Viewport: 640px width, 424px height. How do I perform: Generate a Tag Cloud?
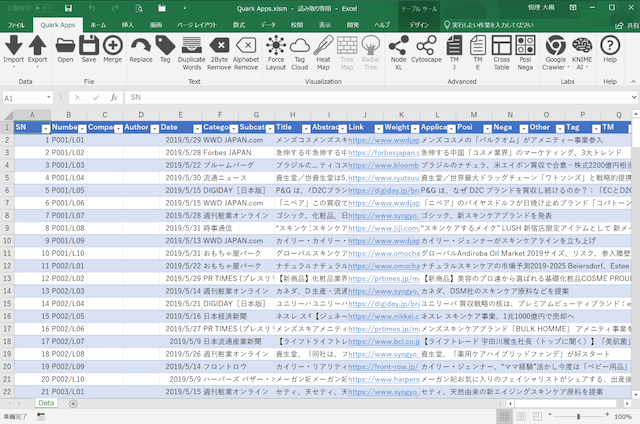tap(300, 45)
